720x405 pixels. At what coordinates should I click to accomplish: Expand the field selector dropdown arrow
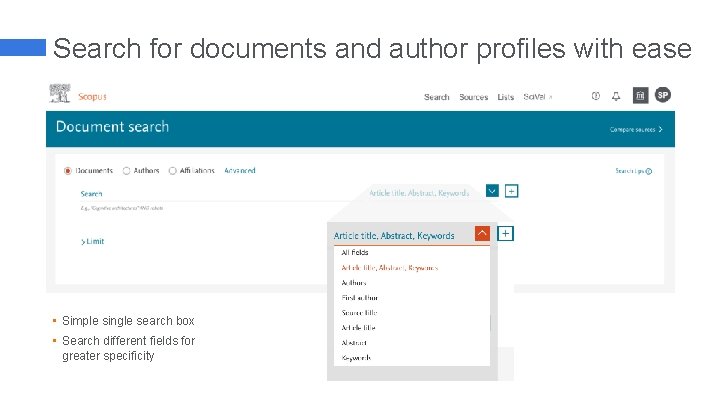492,191
